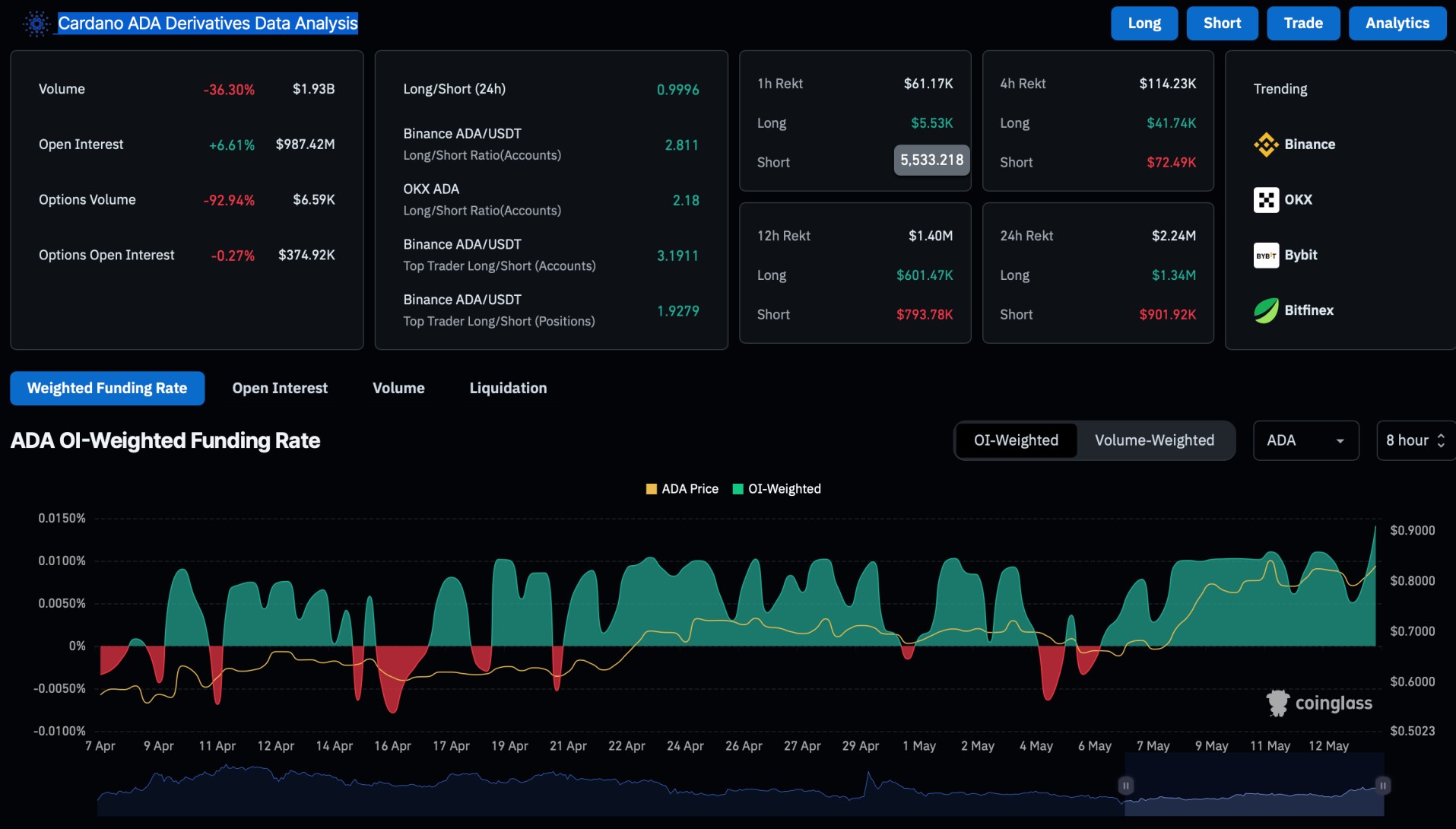The height and width of the screenshot is (829, 1456).
Task: Click the Long button
Action: click(x=1144, y=24)
